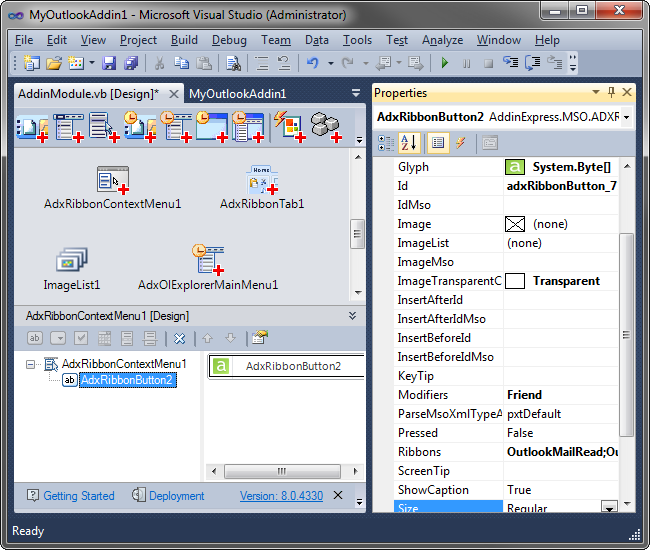Click the ImageTransparentColor white swatch
Screen dimensions: 650x550
pyautogui.click(x=515, y=281)
